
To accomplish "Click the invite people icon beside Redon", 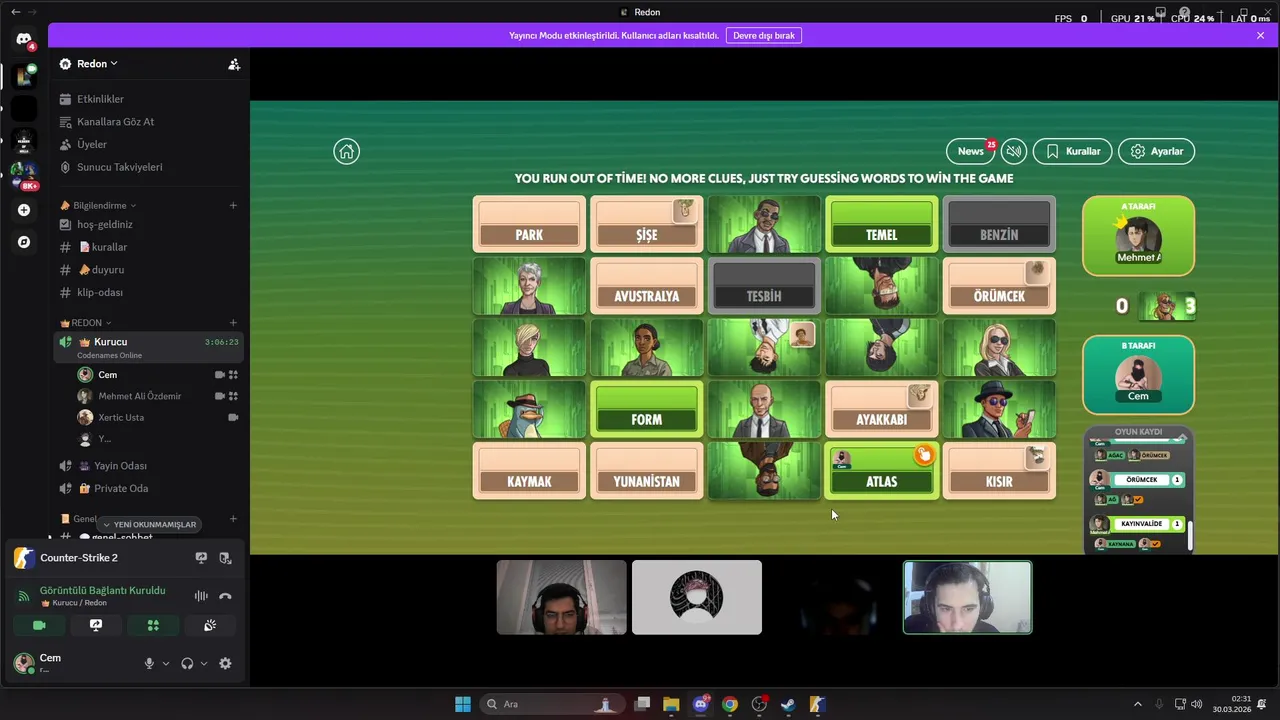I will (x=234, y=64).
